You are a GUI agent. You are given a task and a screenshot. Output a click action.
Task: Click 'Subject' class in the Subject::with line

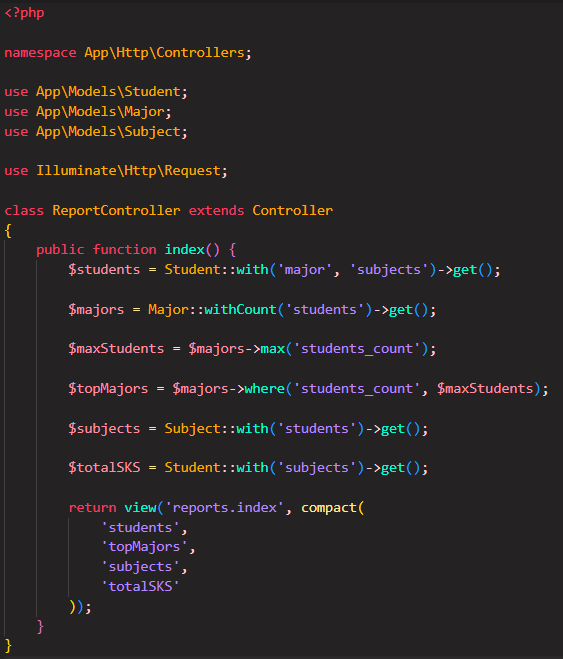[x=192, y=429]
